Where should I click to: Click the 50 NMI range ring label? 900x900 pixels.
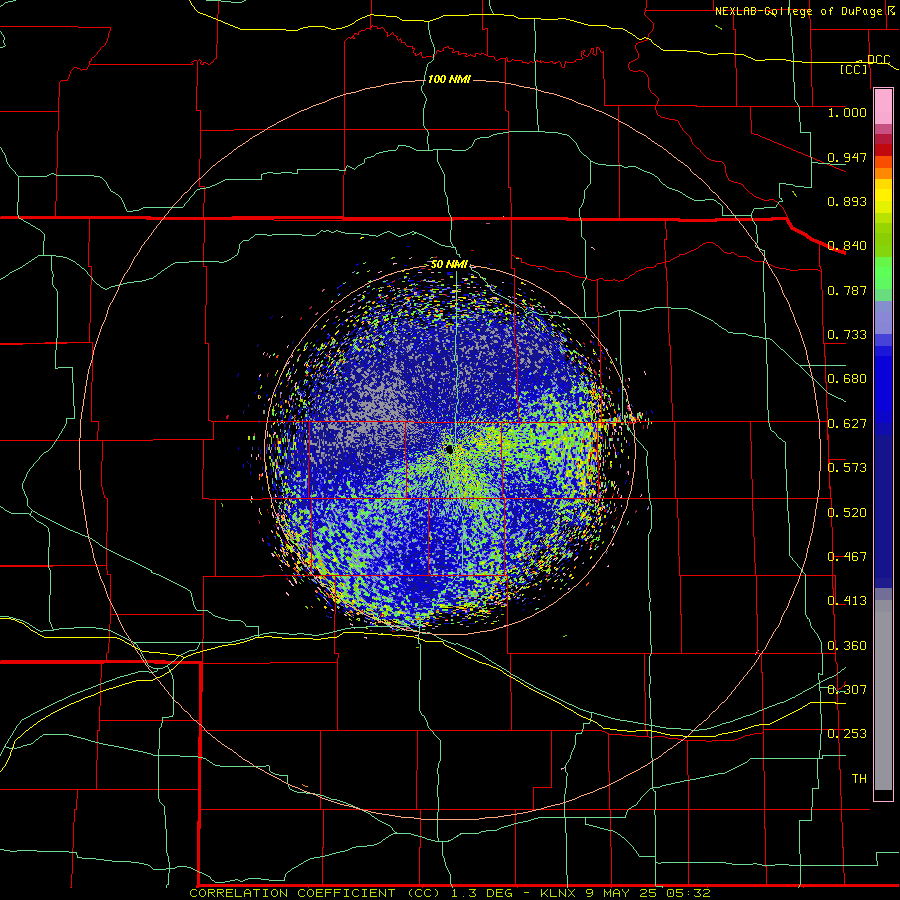[449, 265]
